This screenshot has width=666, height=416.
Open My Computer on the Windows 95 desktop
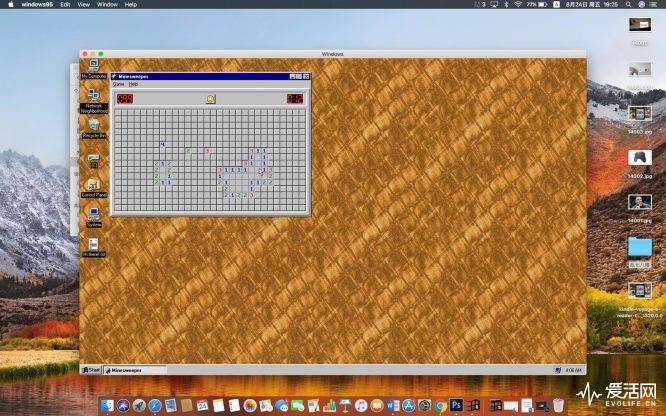coord(94,68)
